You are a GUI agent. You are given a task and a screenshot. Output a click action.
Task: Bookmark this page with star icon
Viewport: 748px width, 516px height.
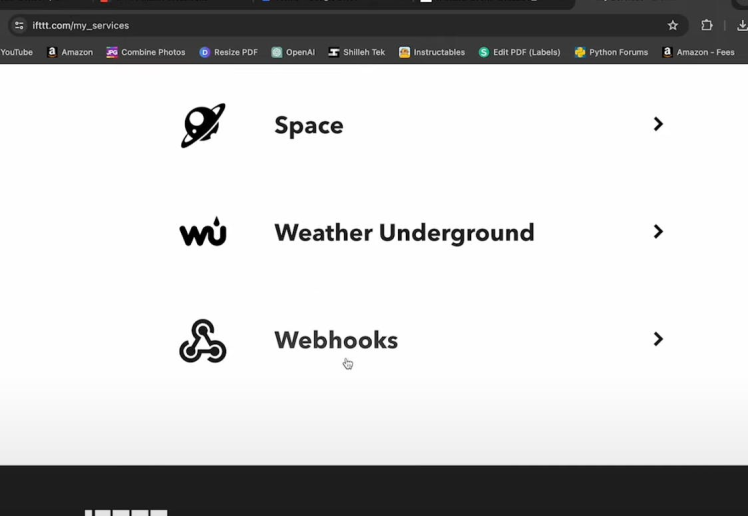673,25
